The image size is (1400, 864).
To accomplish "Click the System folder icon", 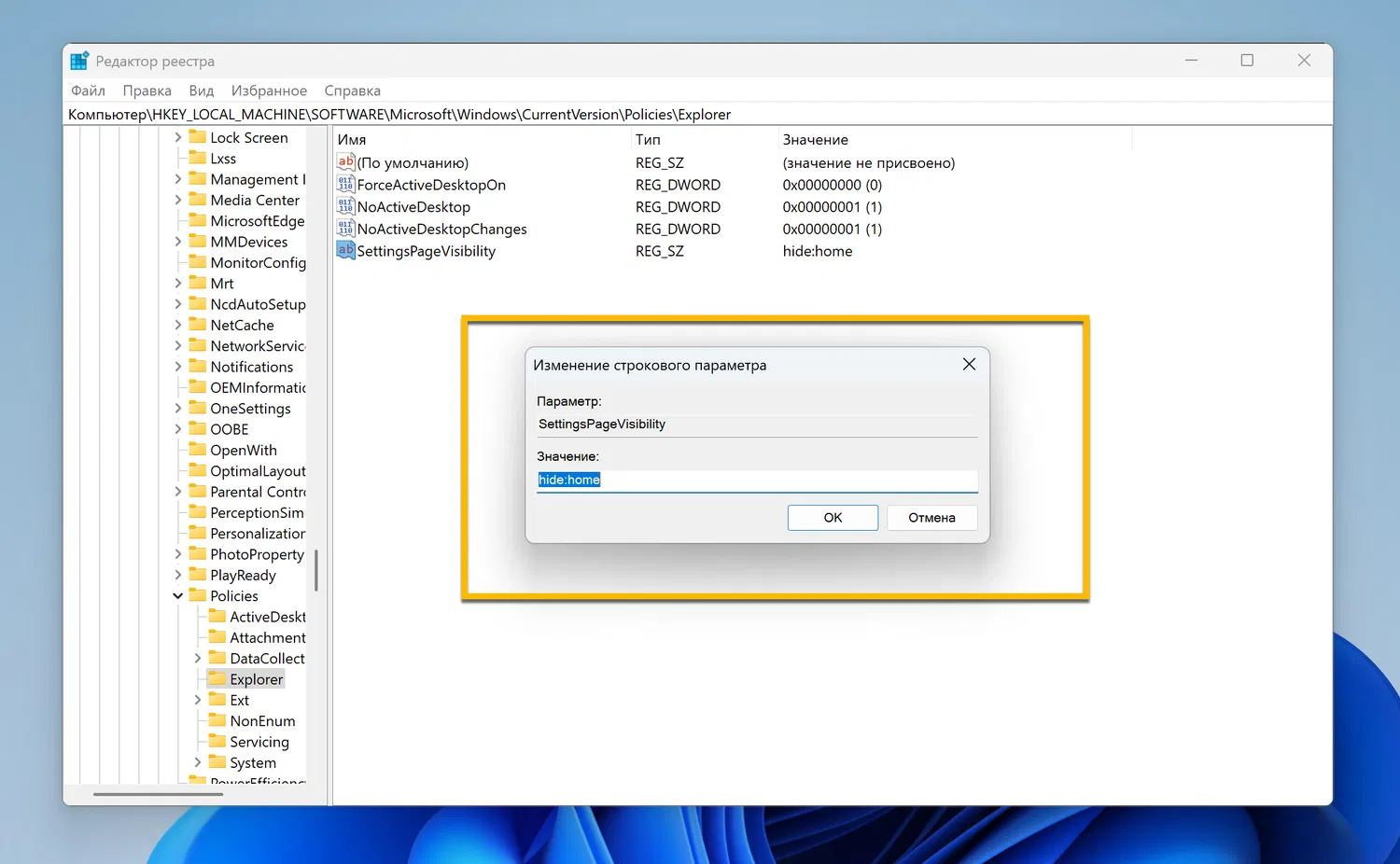I will (x=217, y=762).
